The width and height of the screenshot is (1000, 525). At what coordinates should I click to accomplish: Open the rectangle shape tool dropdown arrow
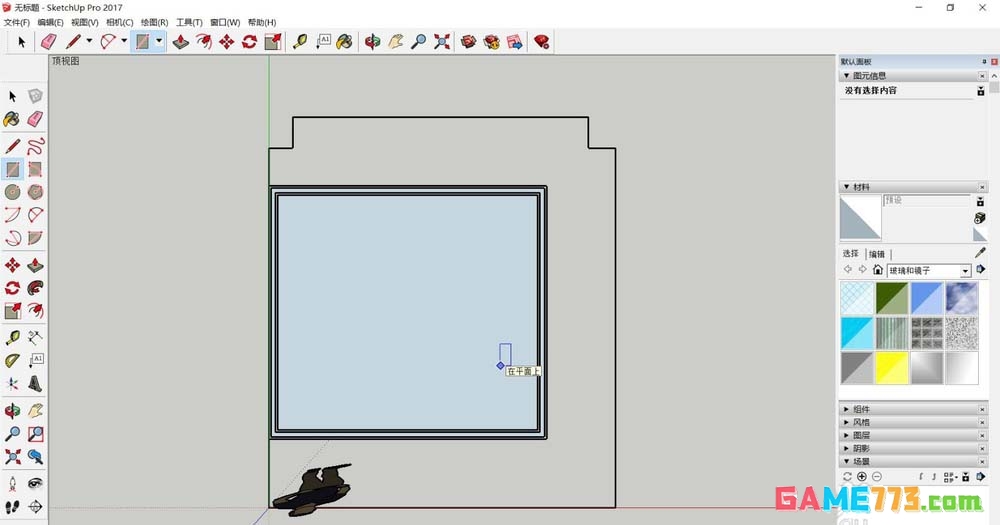pyautogui.click(x=159, y=42)
